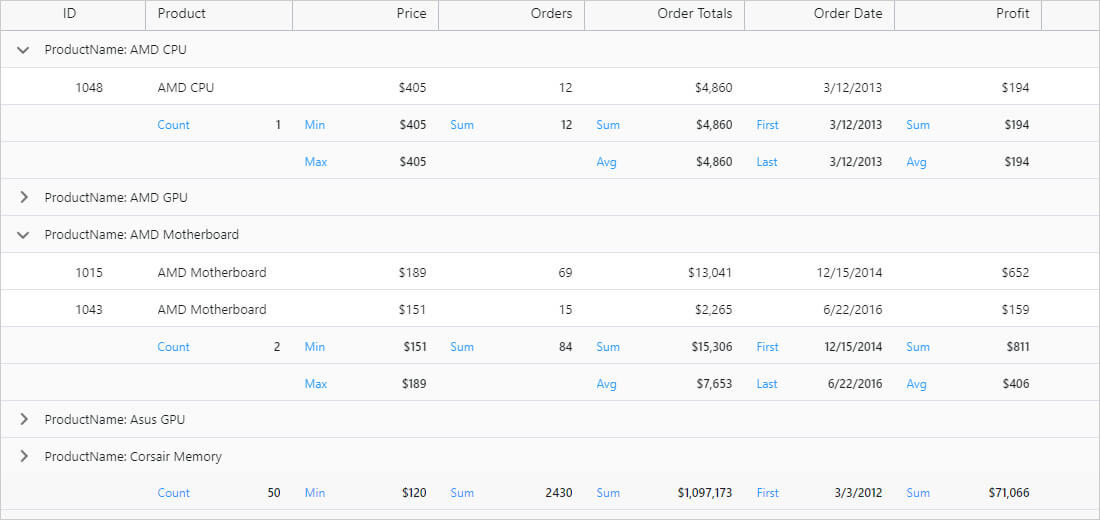This screenshot has height=520, width=1100.
Task: Expand the AMD GPU product group
Action: tap(24, 198)
